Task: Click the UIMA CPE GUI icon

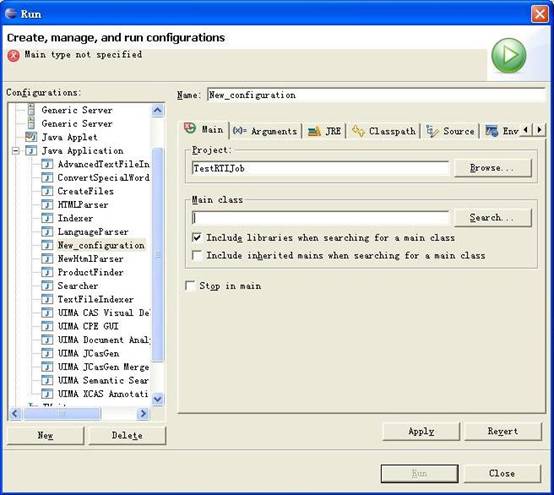Action: coord(47,326)
